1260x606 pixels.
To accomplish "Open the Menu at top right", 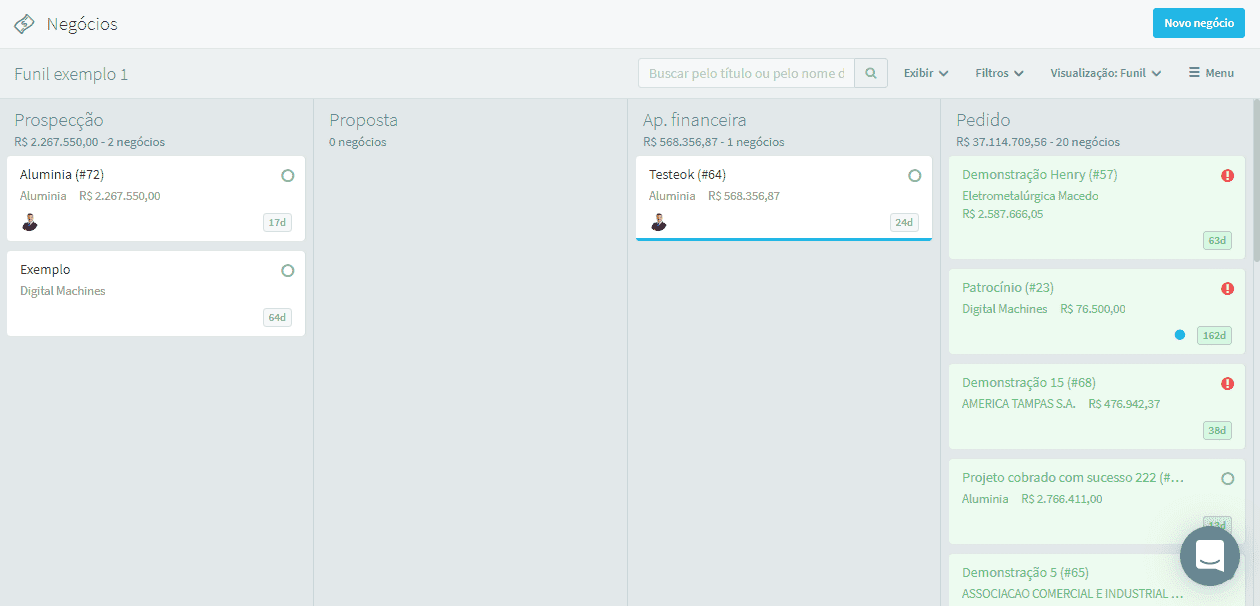I will (x=1210, y=72).
